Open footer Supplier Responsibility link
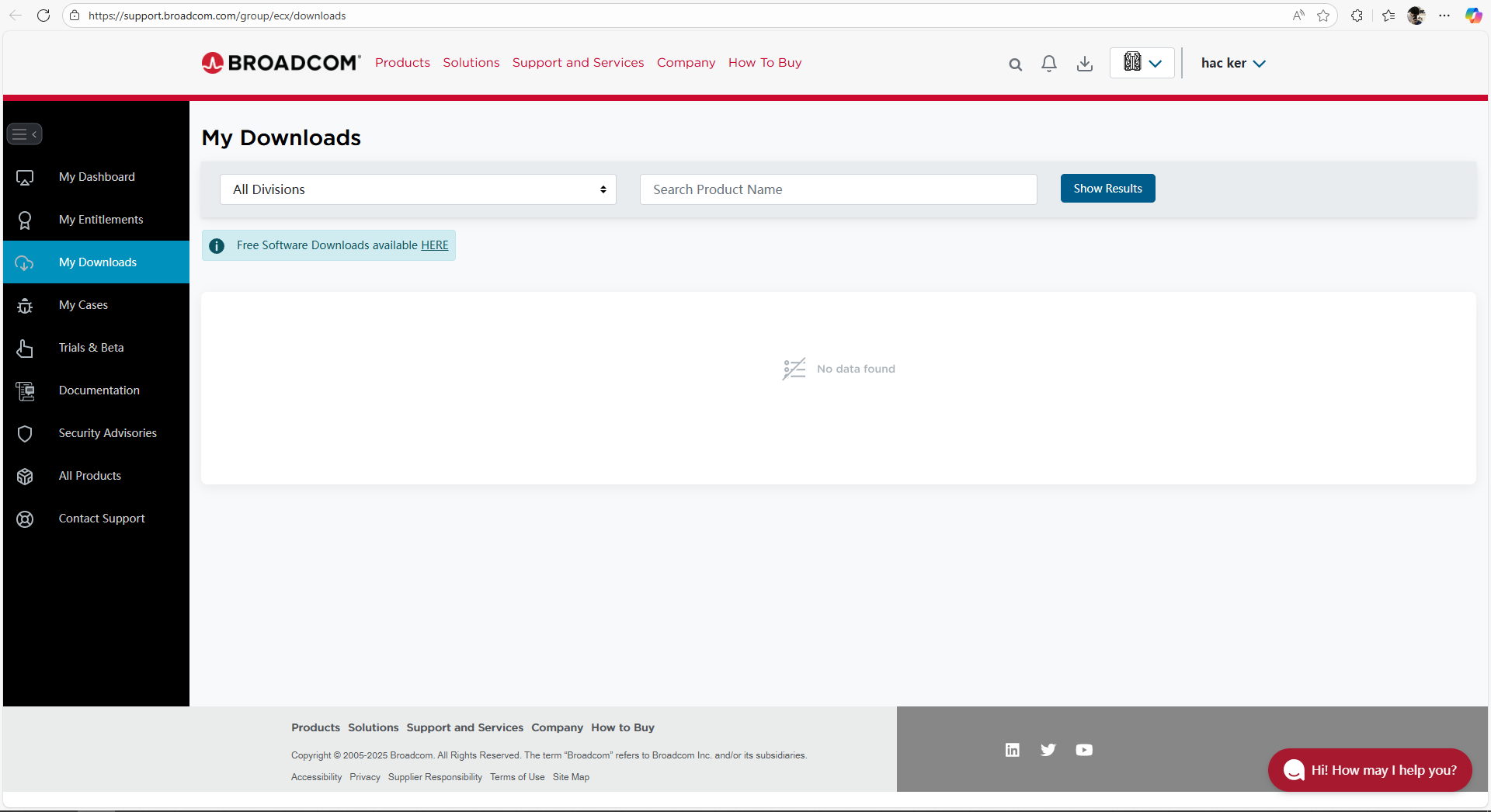Image resolution: width=1491 pixels, height=812 pixels. [435, 777]
